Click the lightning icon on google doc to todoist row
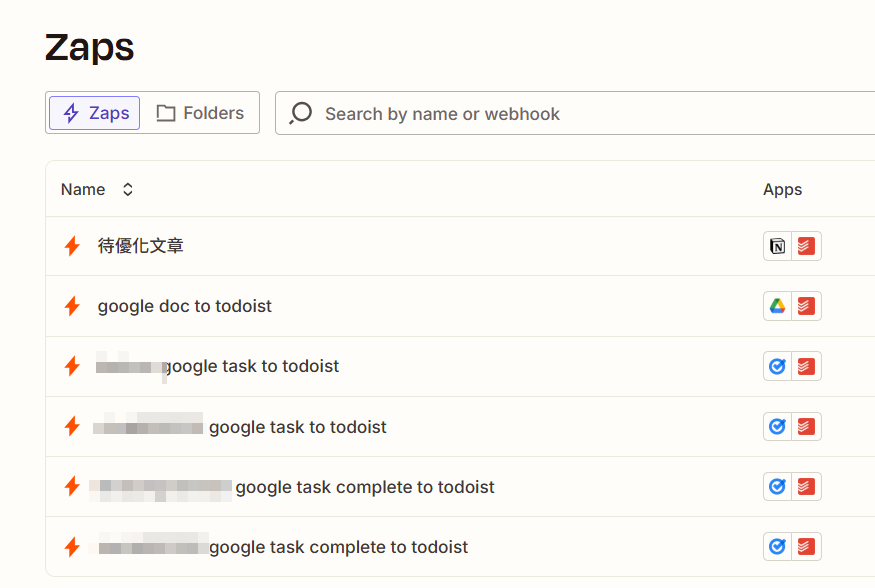This screenshot has height=588, width=875. click(x=71, y=306)
